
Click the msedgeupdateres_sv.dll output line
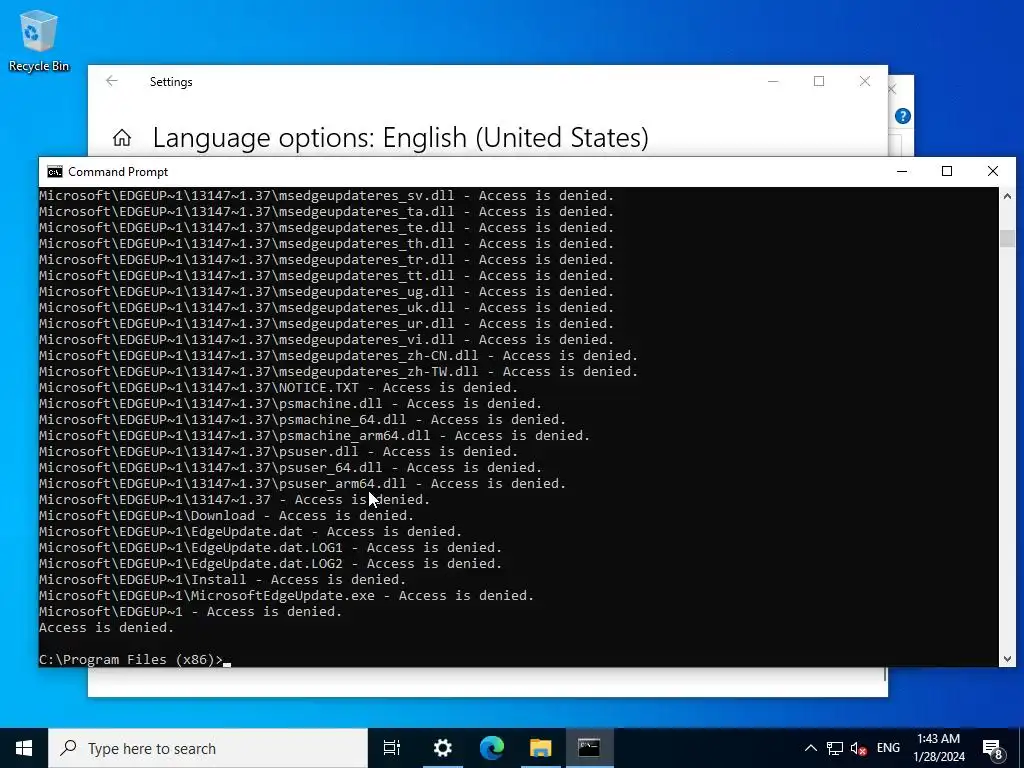[x=327, y=195]
